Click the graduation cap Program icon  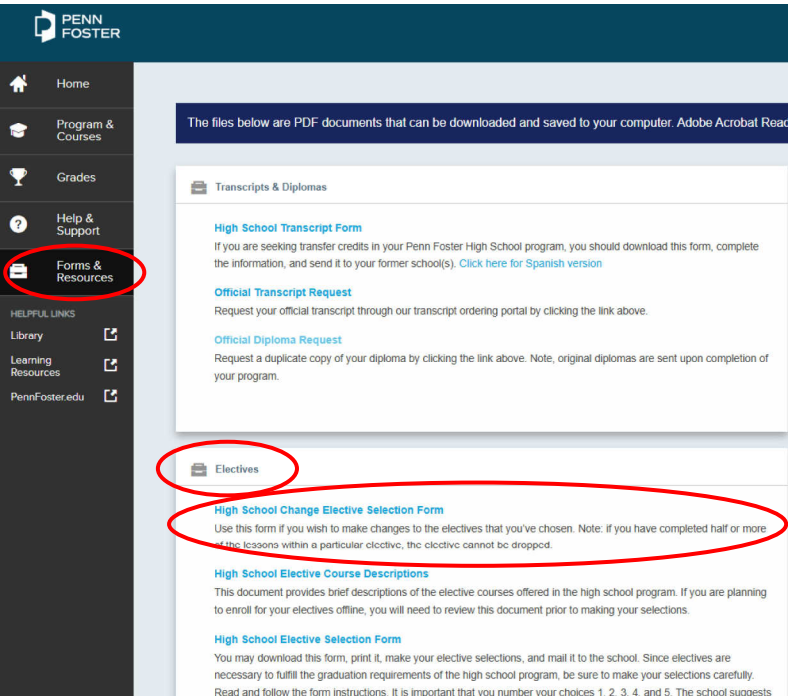19,131
